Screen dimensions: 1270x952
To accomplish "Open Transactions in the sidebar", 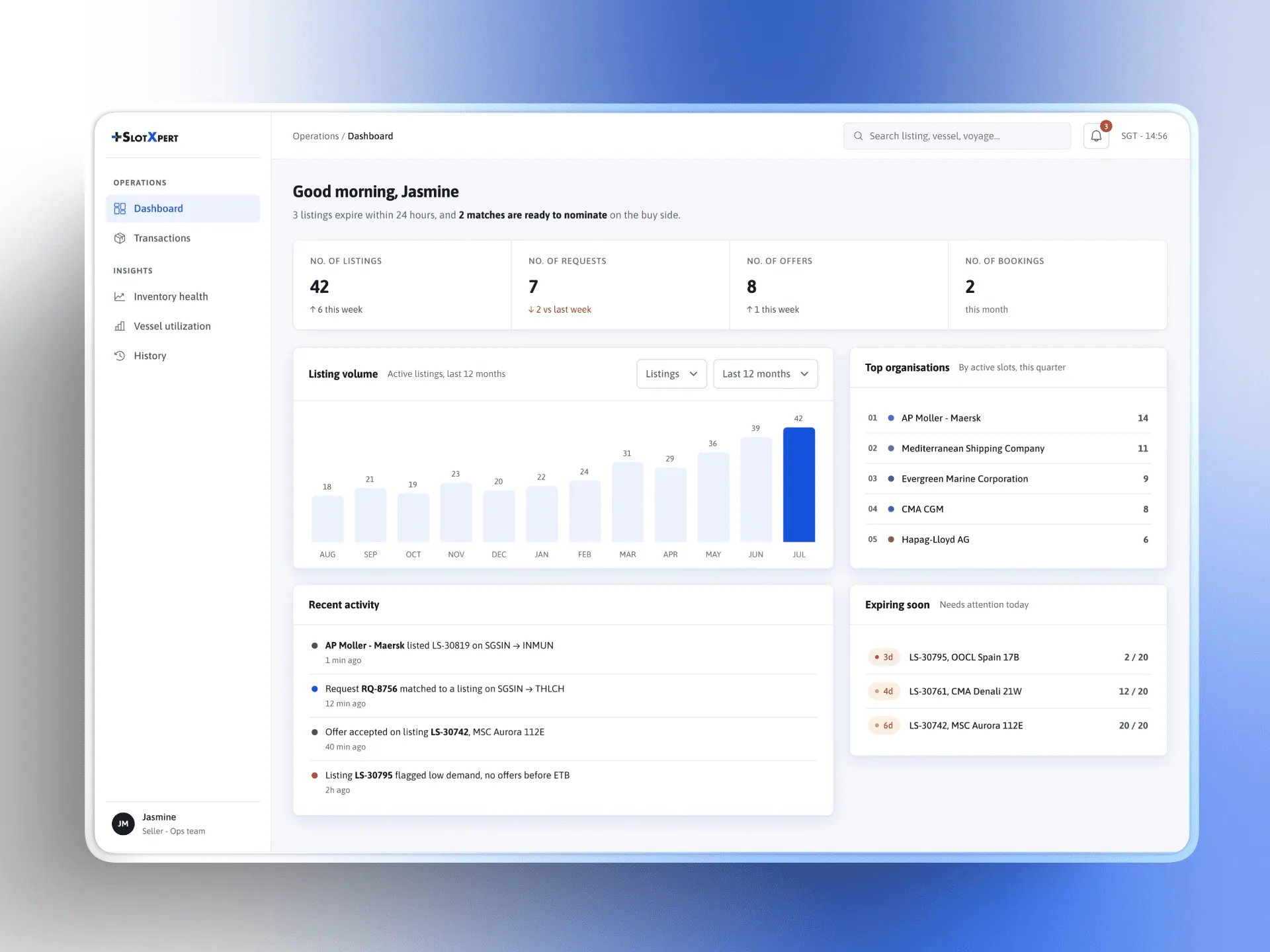I will pyautogui.click(x=183, y=238).
